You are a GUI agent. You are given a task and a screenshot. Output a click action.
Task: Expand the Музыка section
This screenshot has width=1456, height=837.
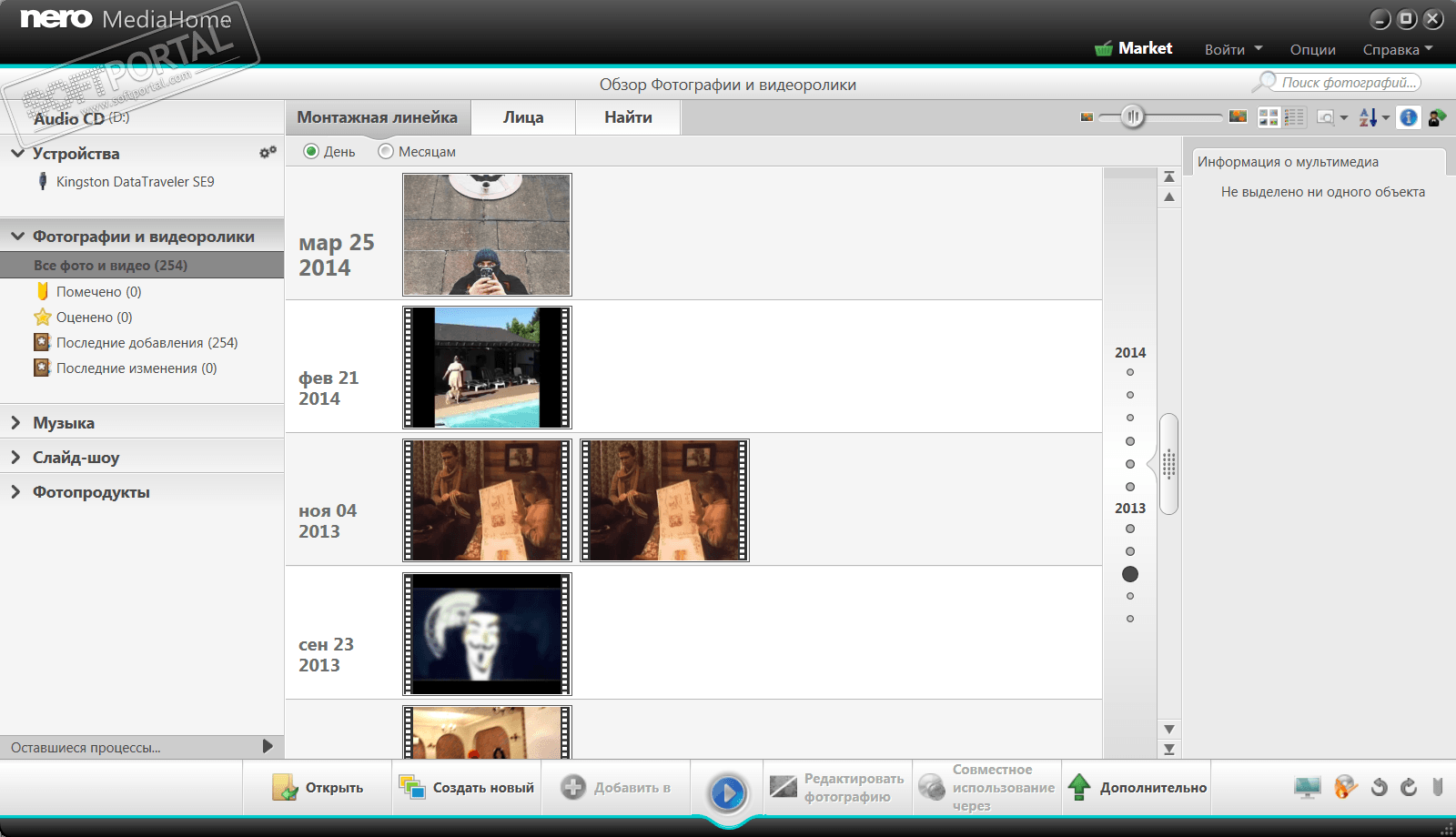click(x=15, y=423)
